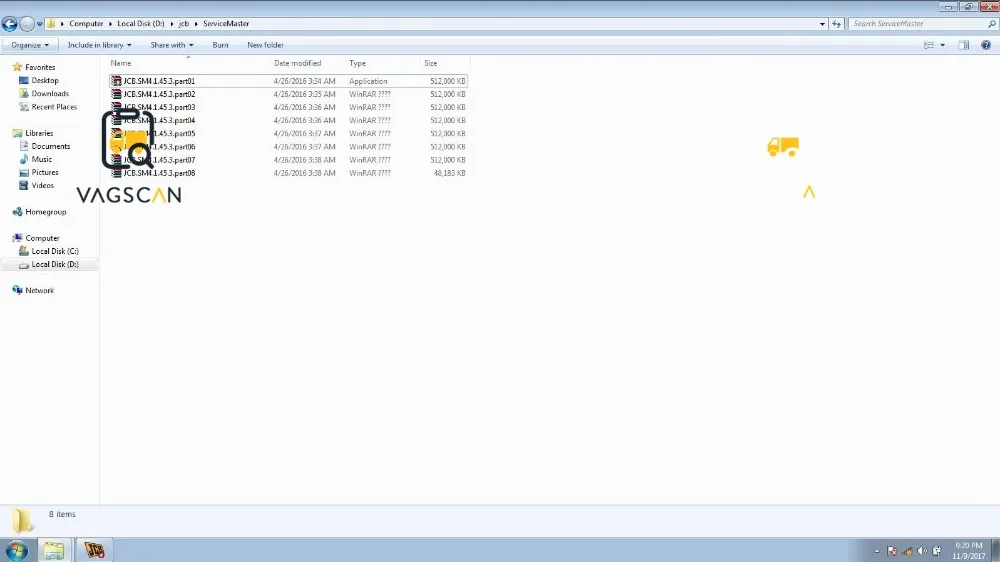The height and width of the screenshot is (562, 1000).
Task: Open the view options dropdown arrow
Action: 943,45
